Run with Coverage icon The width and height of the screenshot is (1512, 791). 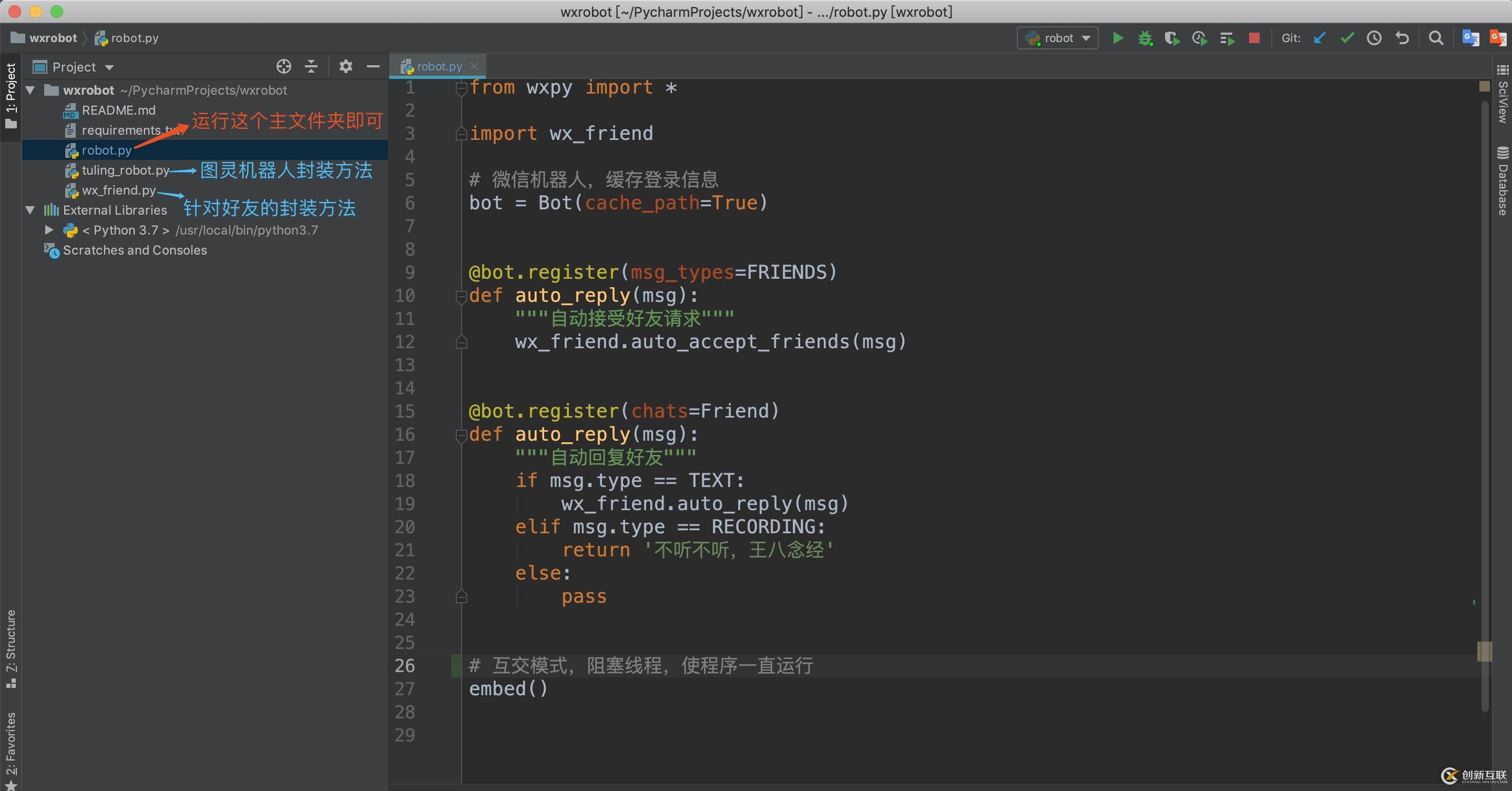click(x=1171, y=38)
